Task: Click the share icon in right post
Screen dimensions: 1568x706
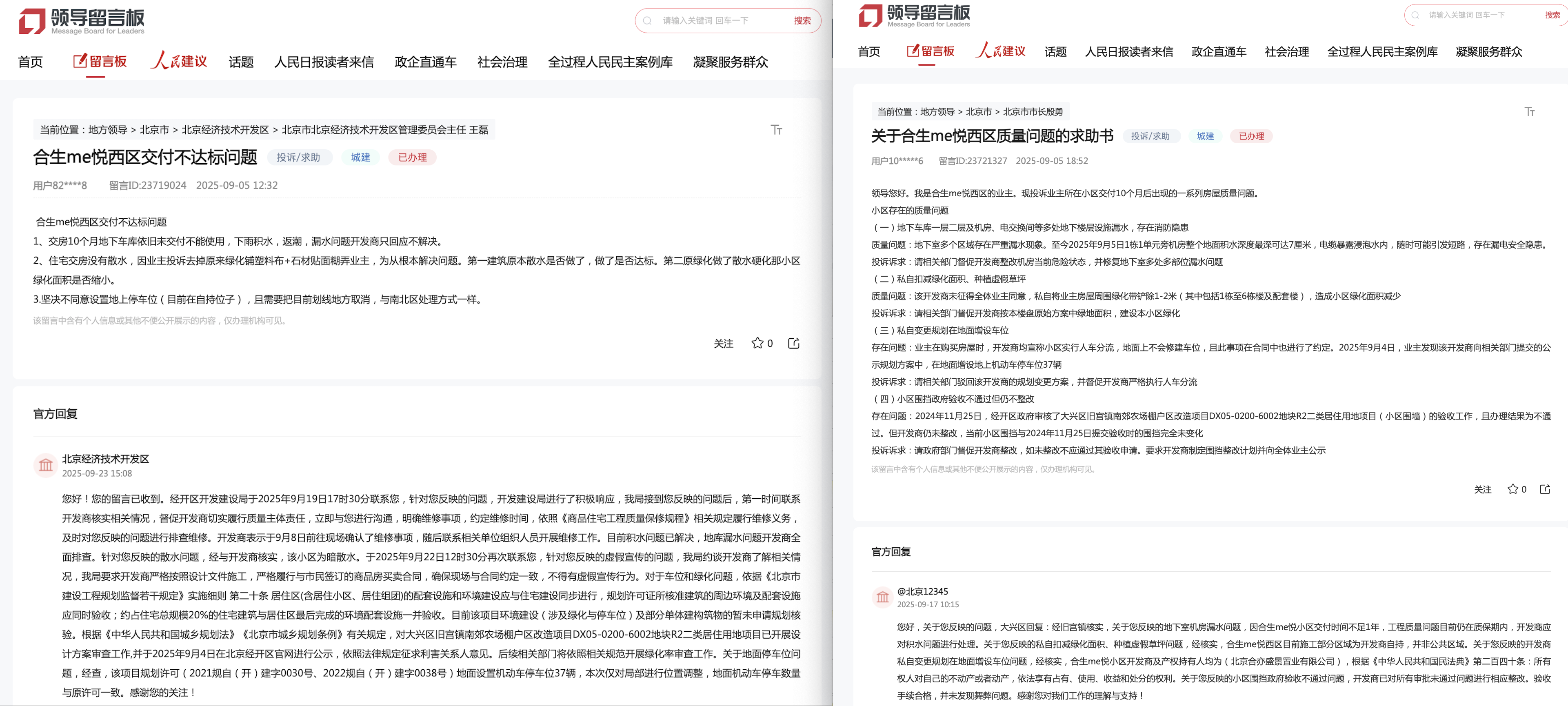Action: pos(1544,489)
